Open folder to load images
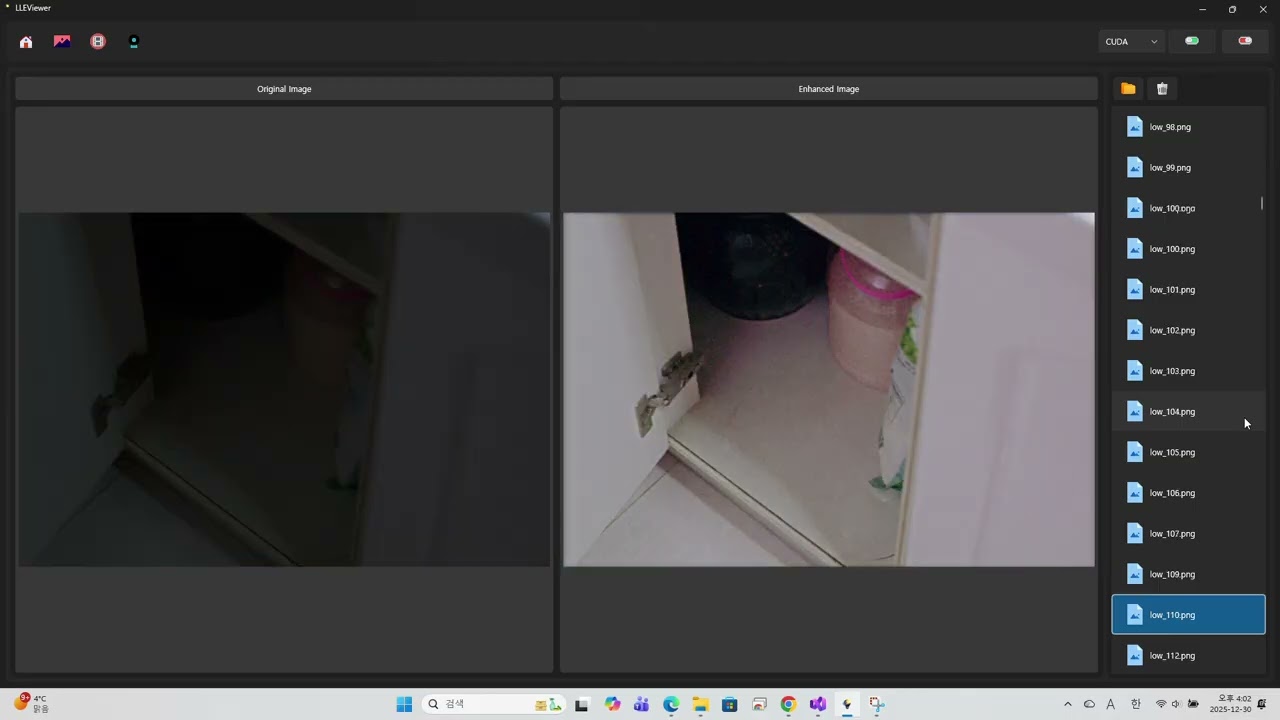The width and height of the screenshot is (1280, 720). click(1128, 89)
